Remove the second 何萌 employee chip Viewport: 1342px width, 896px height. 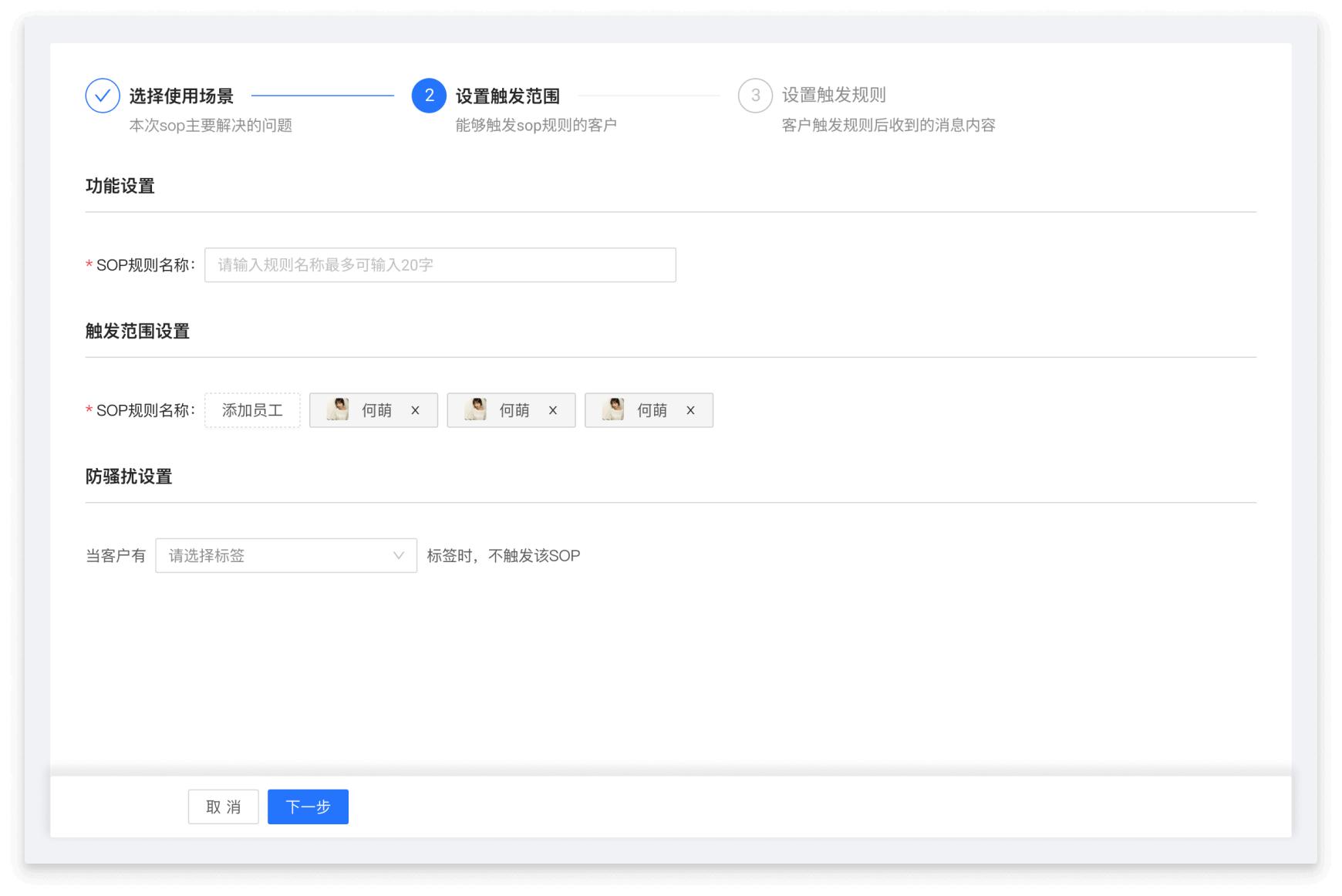tap(553, 410)
